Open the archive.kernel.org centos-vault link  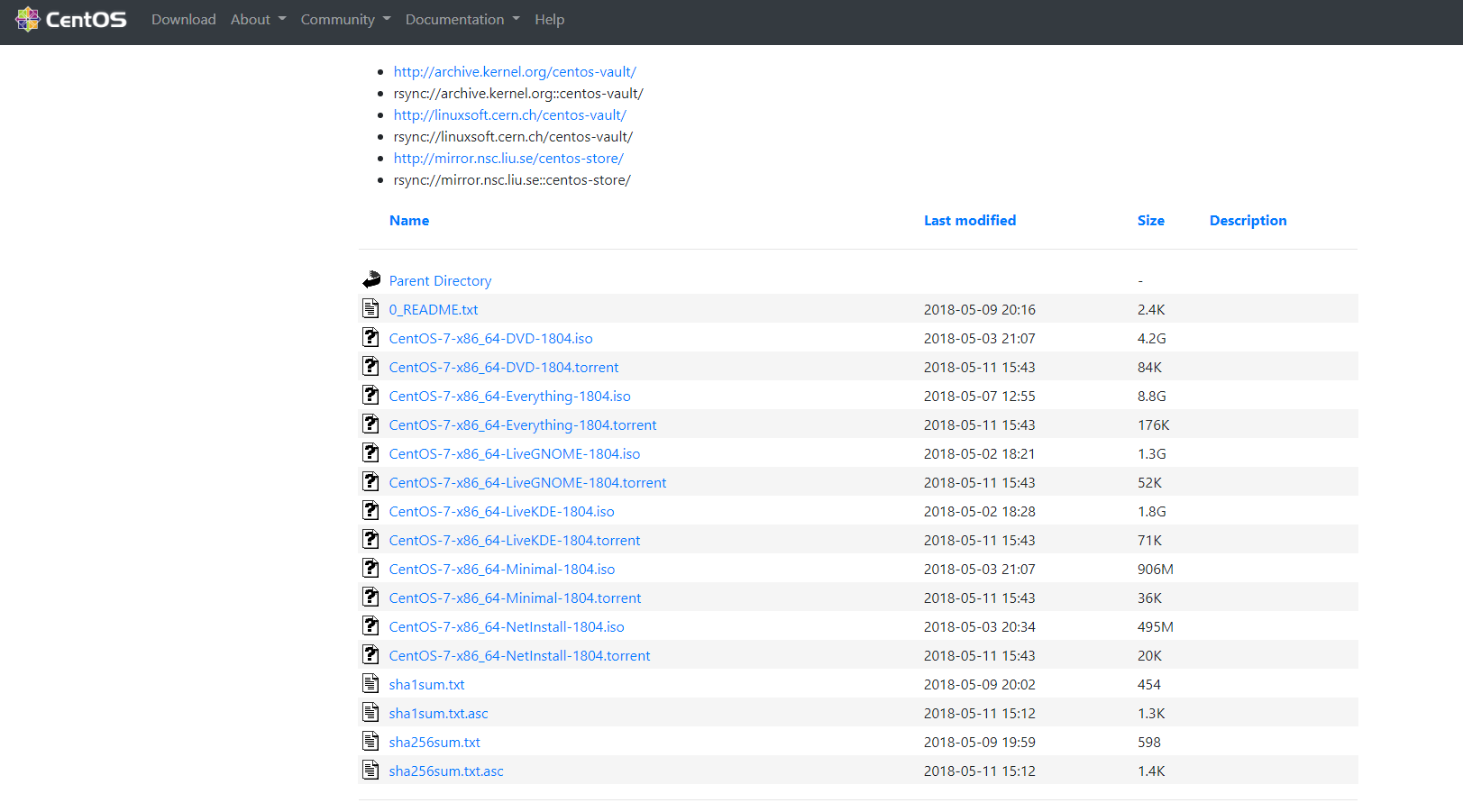[515, 71]
